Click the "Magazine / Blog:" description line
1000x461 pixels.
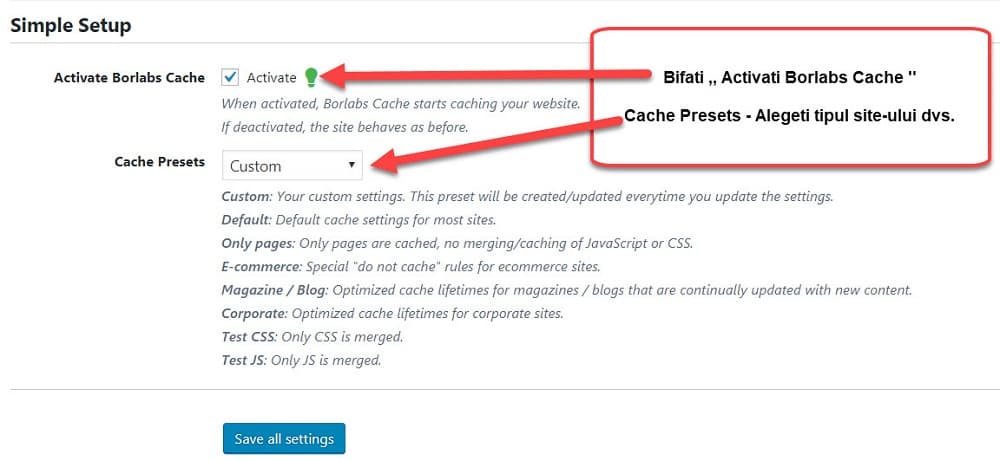tap(566, 290)
